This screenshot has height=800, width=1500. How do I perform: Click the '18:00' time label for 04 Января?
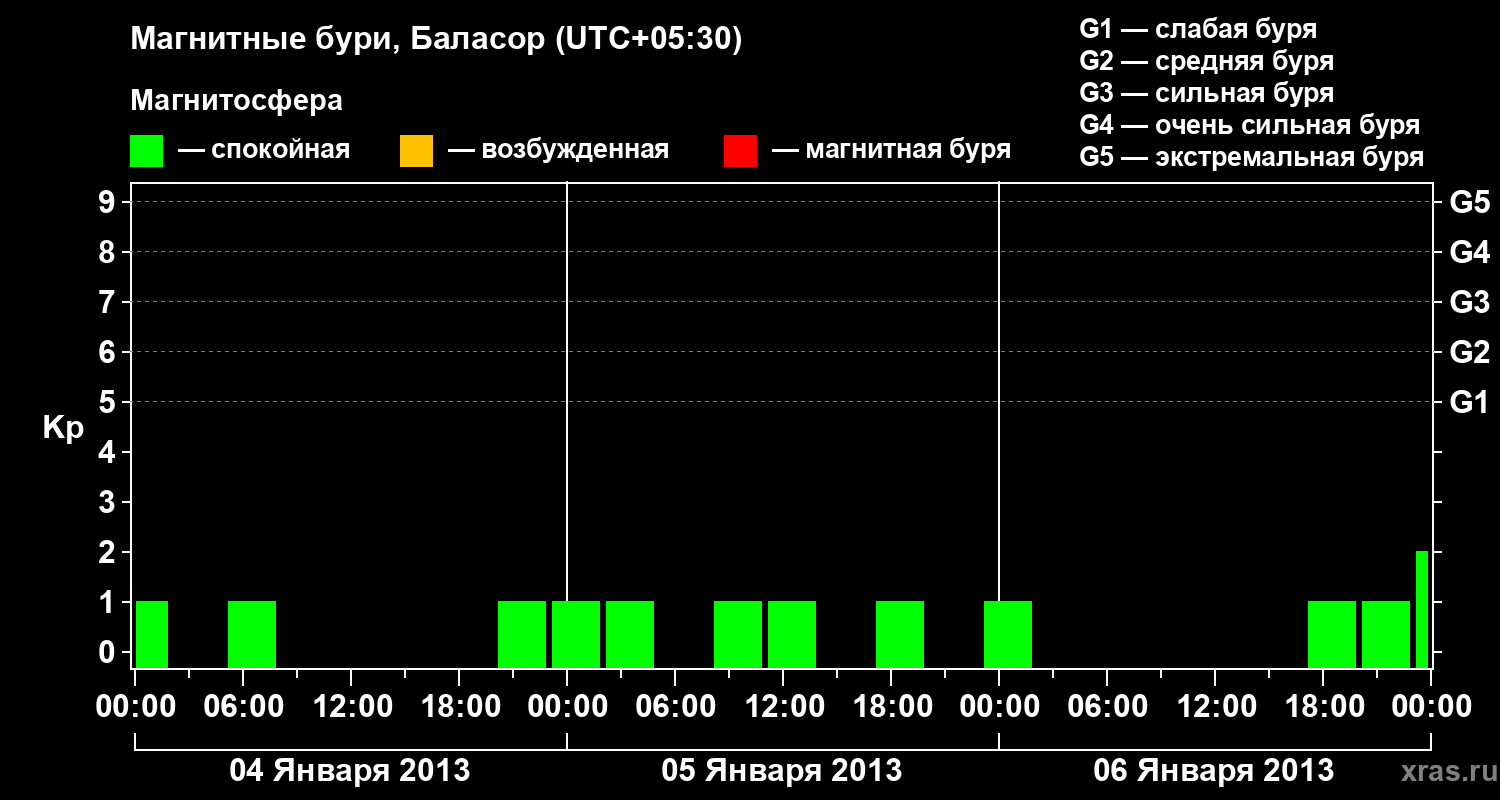[x=459, y=707]
